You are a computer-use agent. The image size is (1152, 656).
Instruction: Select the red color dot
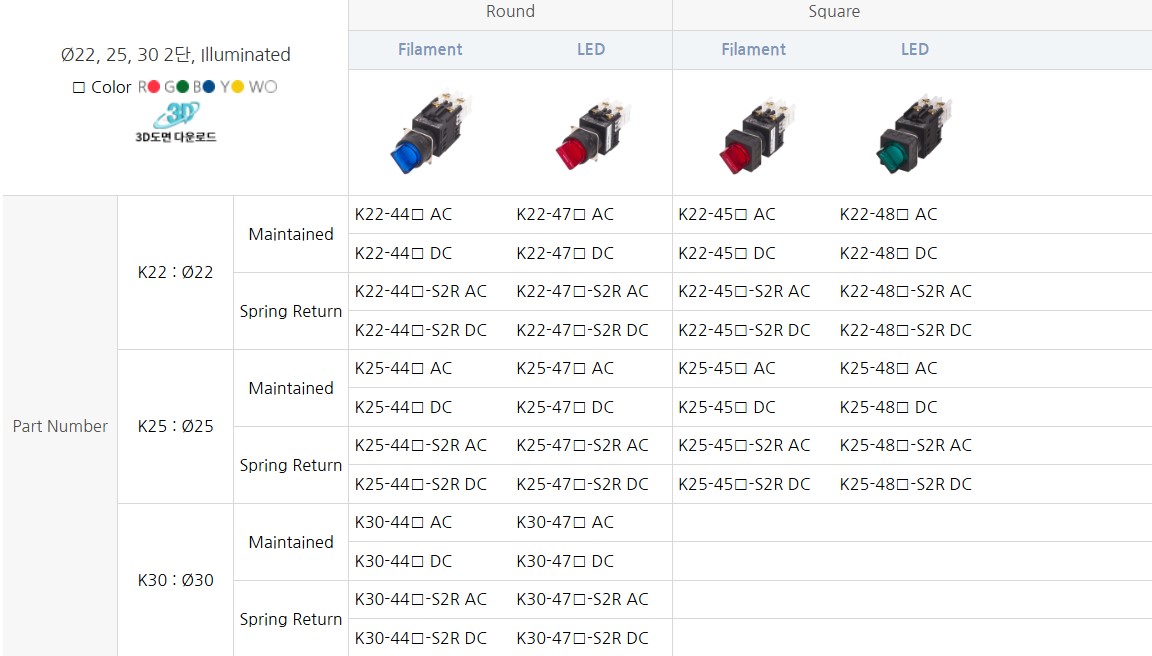tap(153, 87)
